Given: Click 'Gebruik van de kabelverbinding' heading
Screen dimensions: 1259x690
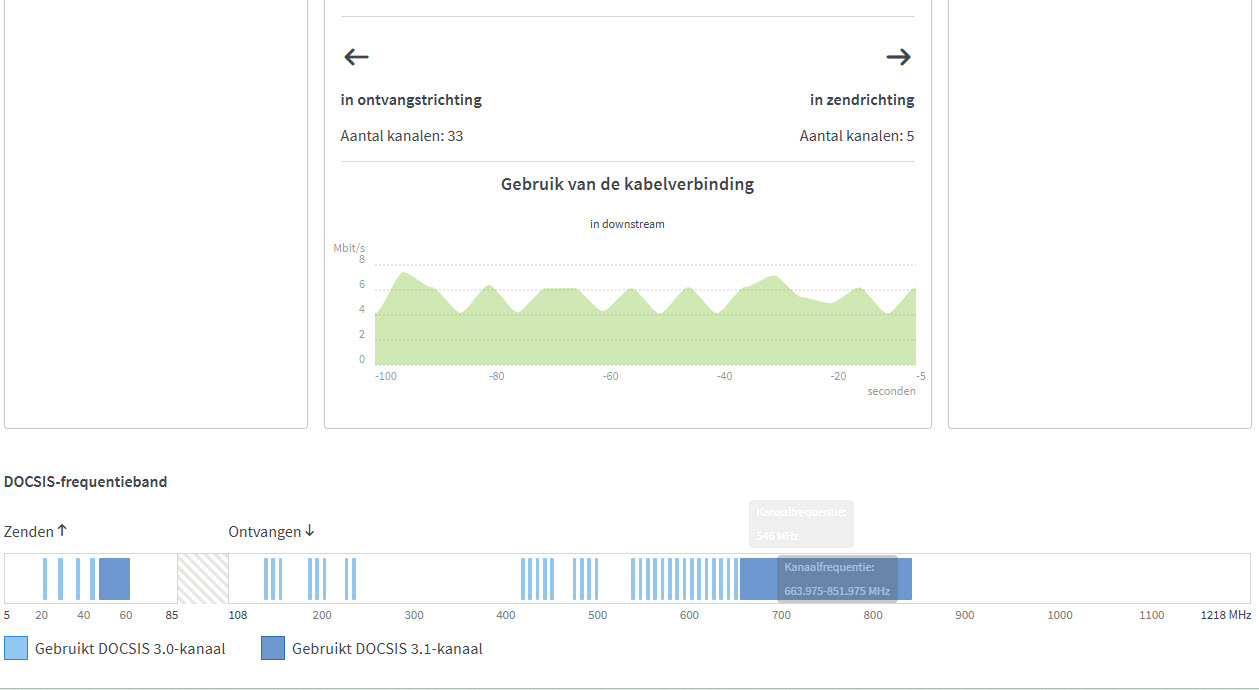Looking at the screenshot, I should (627, 184).
